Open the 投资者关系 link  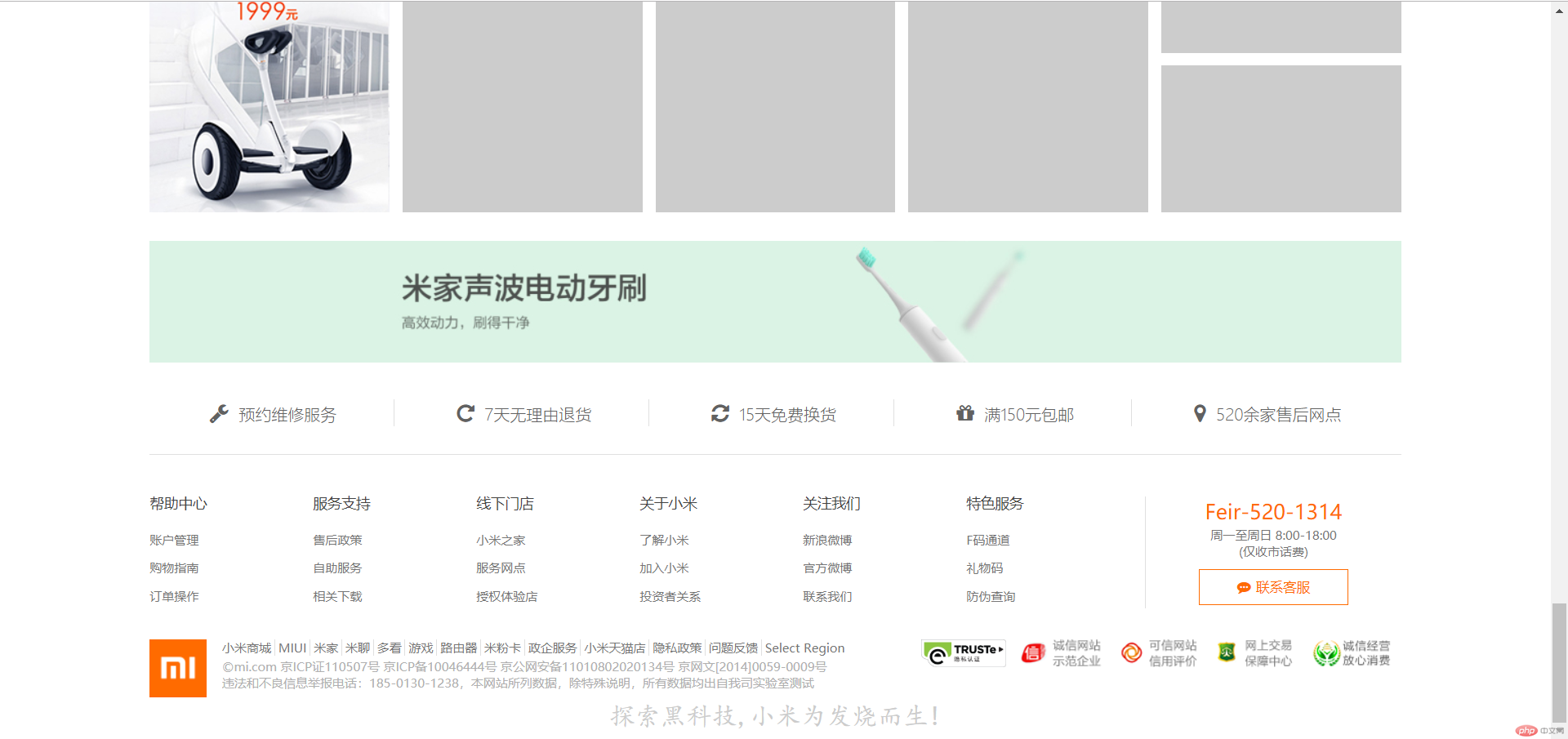click(x=670, y=596)
